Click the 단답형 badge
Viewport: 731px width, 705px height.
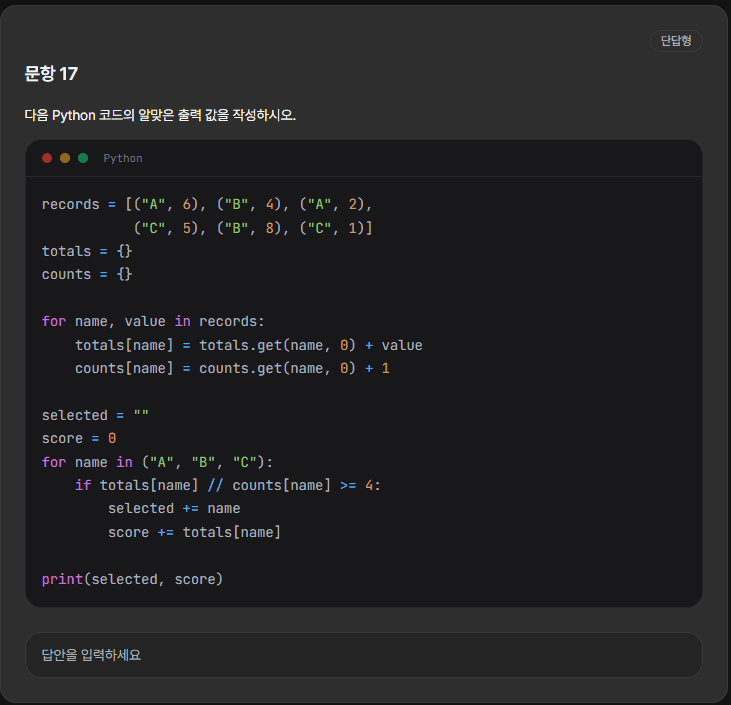pos(676,41)
